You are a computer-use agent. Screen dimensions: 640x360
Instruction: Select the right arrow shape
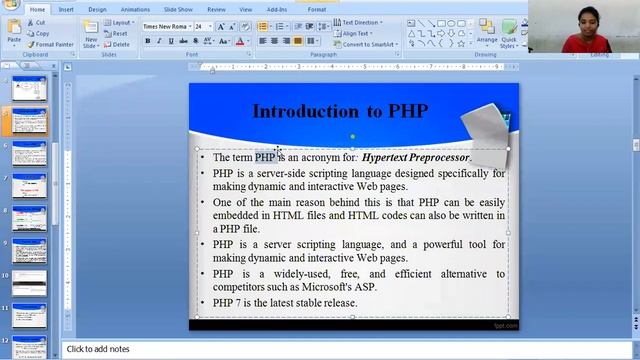coord(441,33)
